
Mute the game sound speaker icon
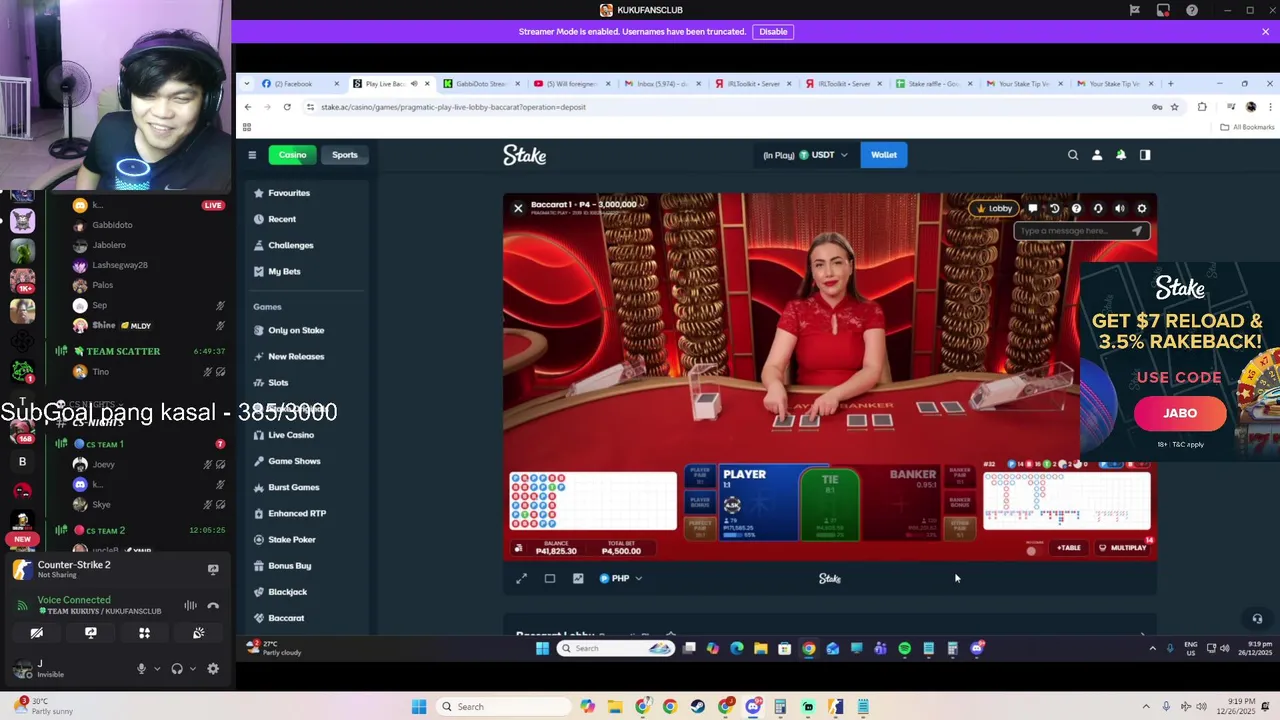(1120, 208)
